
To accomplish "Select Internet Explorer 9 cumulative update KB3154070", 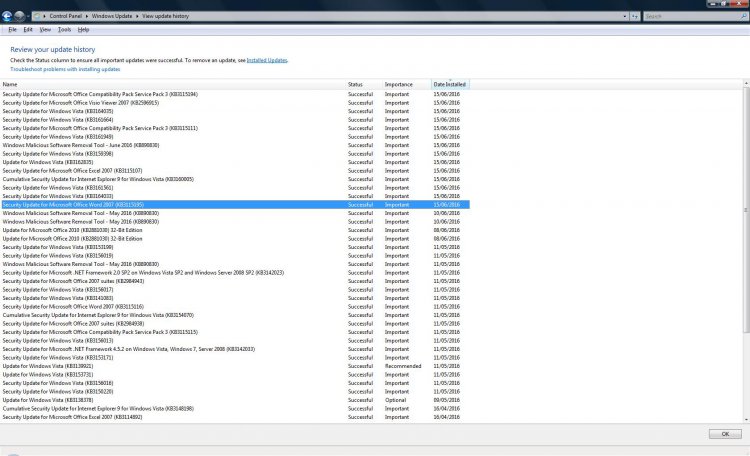I will pos(235,315).
